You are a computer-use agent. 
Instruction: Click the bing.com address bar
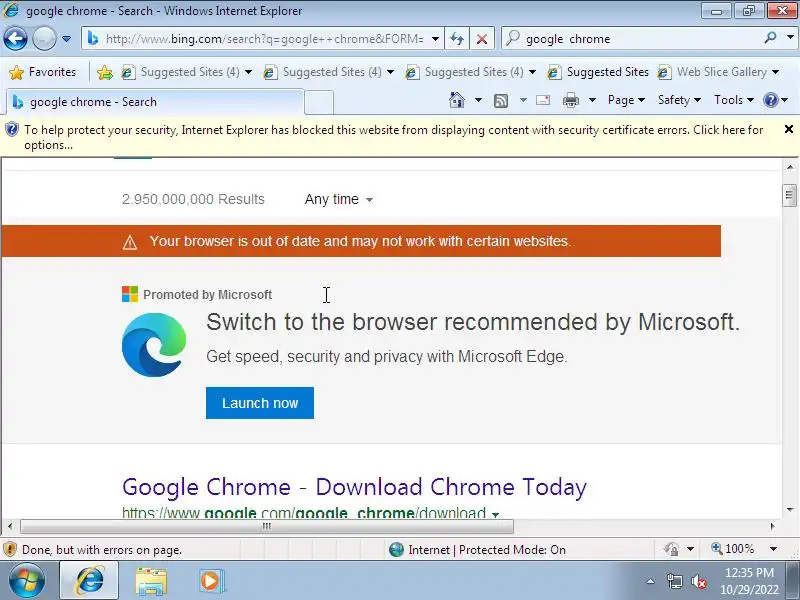263,39
